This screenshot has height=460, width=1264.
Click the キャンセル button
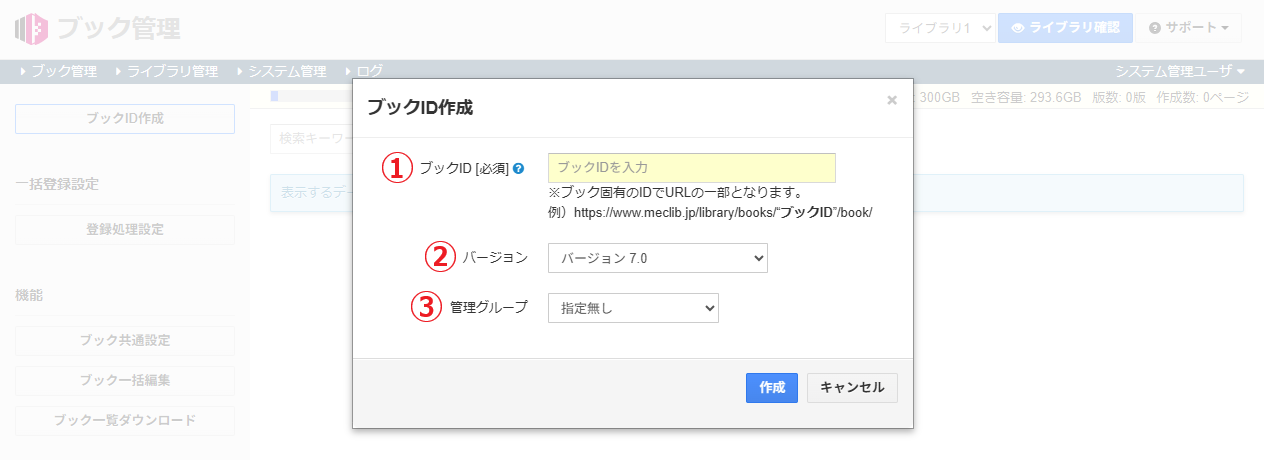(852, 388)
